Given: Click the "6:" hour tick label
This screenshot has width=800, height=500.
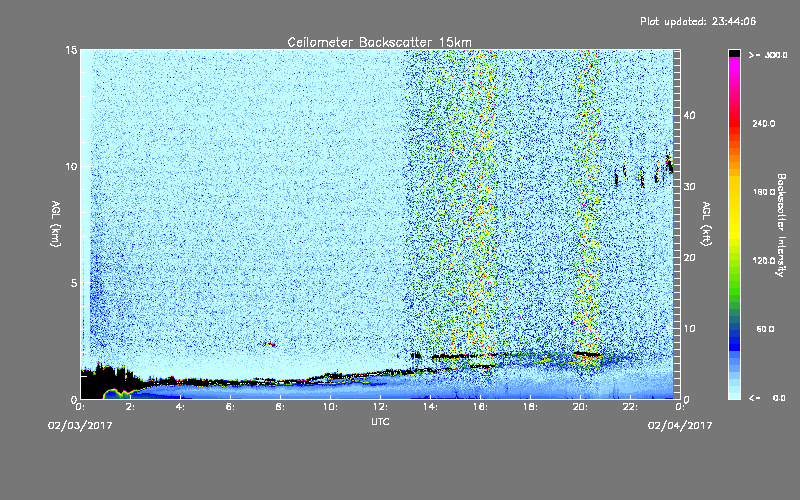Looking at the screenshot, I should coord(230,407).
